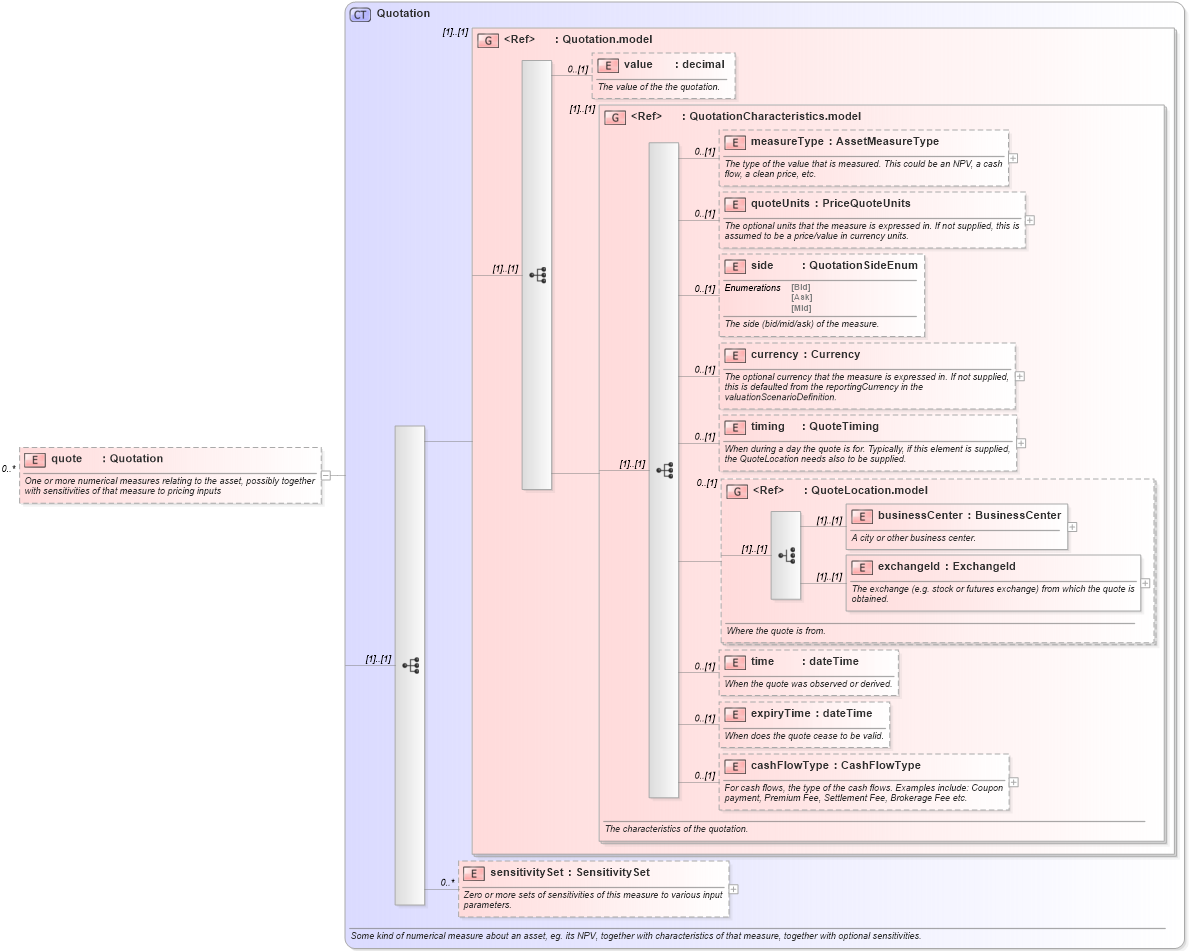Select the 'Quotation' complex type title
The width and height of the screenshot is (1189, 951).
click(x=403, y=14)
